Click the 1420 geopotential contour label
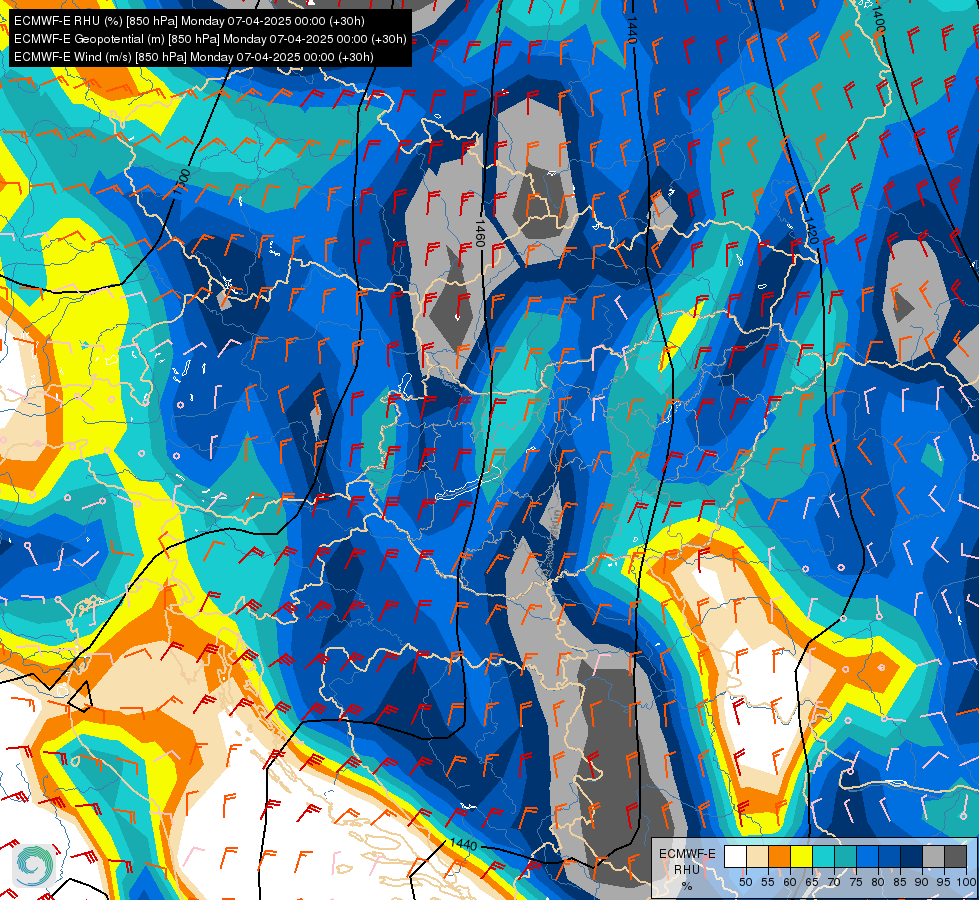This screenshot has width=979, height=900. [x=811, y=229]
